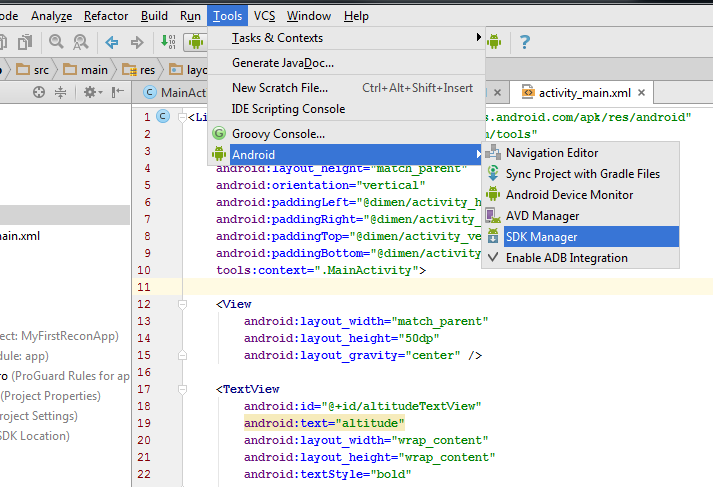The width and height of the screenshot is (713, 487).
Task: Open Navigation Editor
Action: tap(581, 153)
